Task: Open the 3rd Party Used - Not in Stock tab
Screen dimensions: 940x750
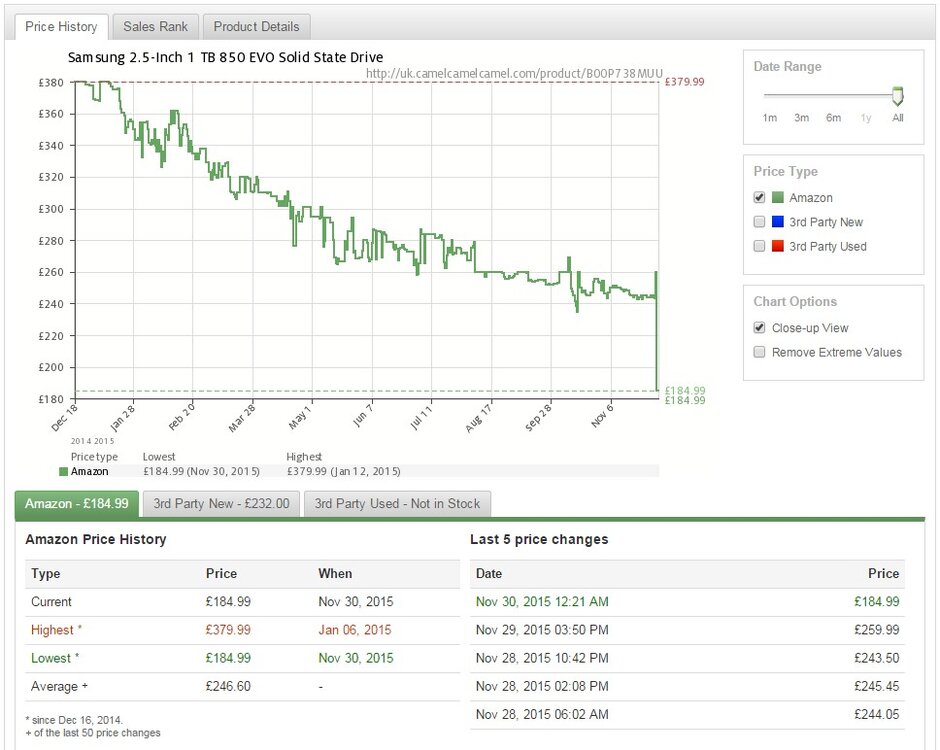Action: point(397,504)
